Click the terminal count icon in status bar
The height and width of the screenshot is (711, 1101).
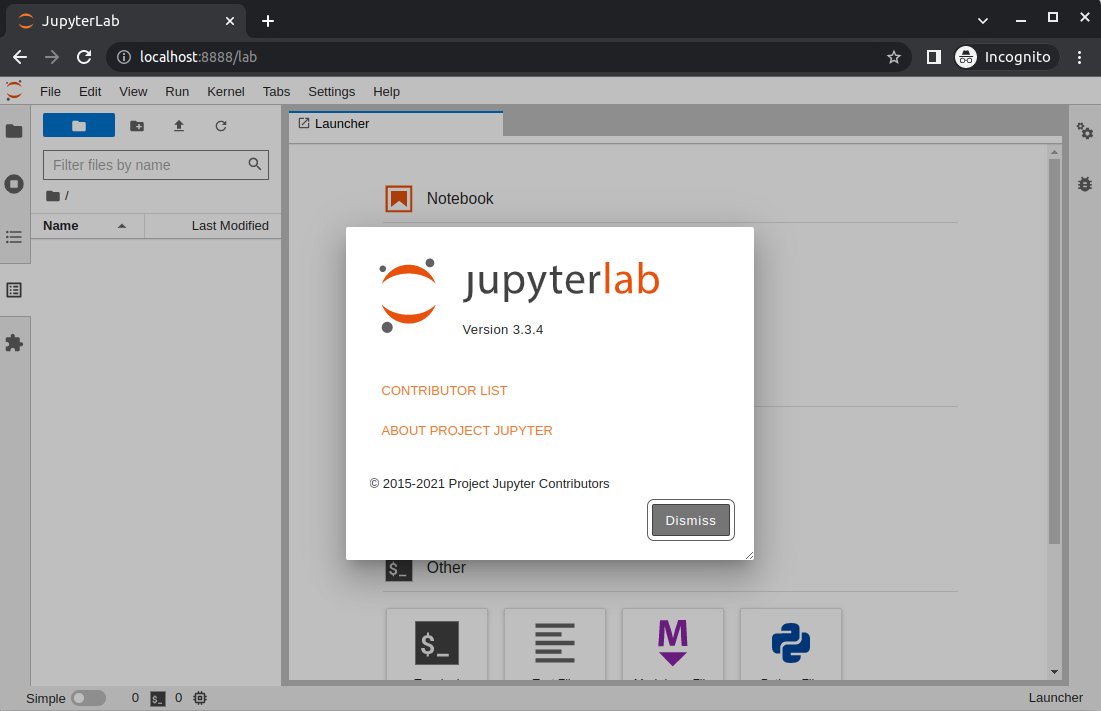pyautogui.click(x=158, y=699)
